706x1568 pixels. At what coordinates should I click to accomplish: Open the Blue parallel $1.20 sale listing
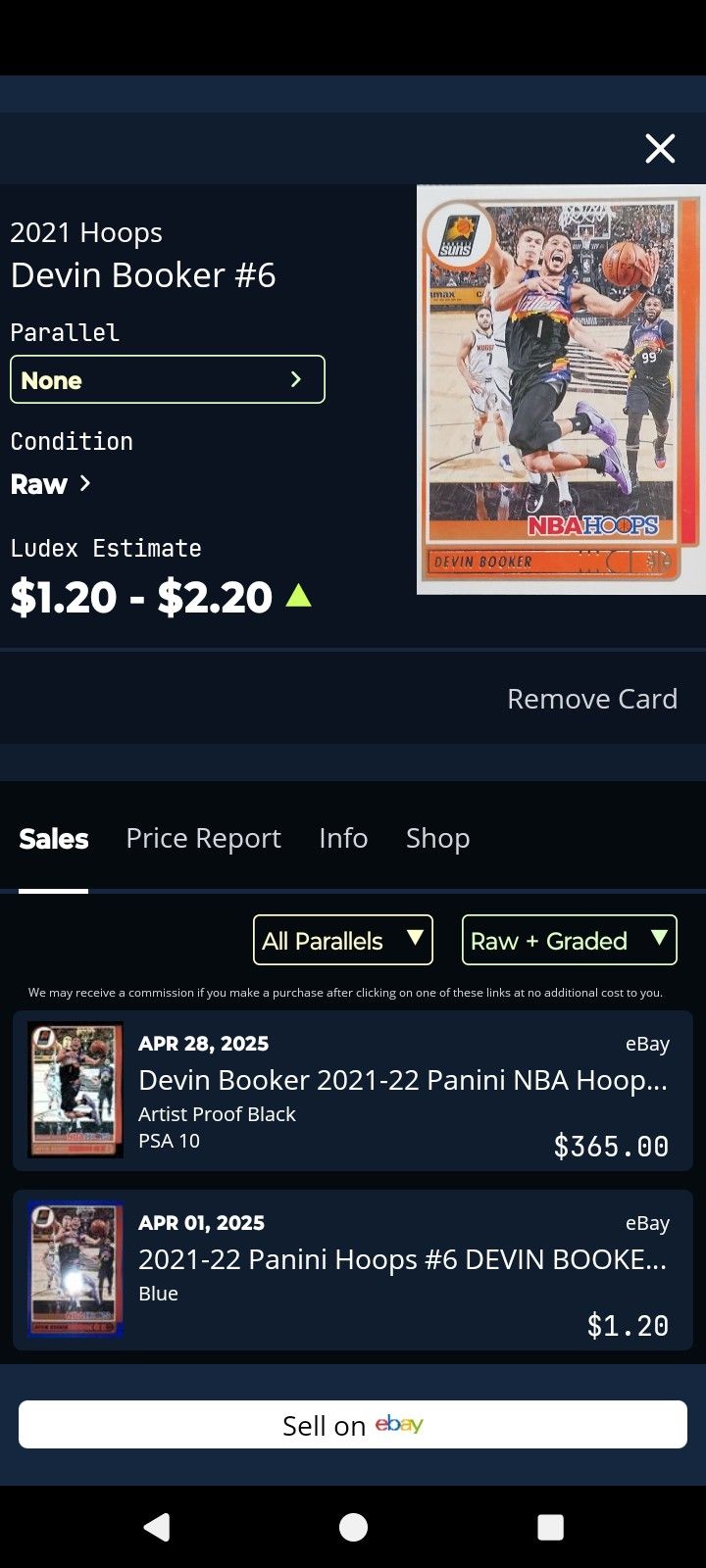(353, 1270)
